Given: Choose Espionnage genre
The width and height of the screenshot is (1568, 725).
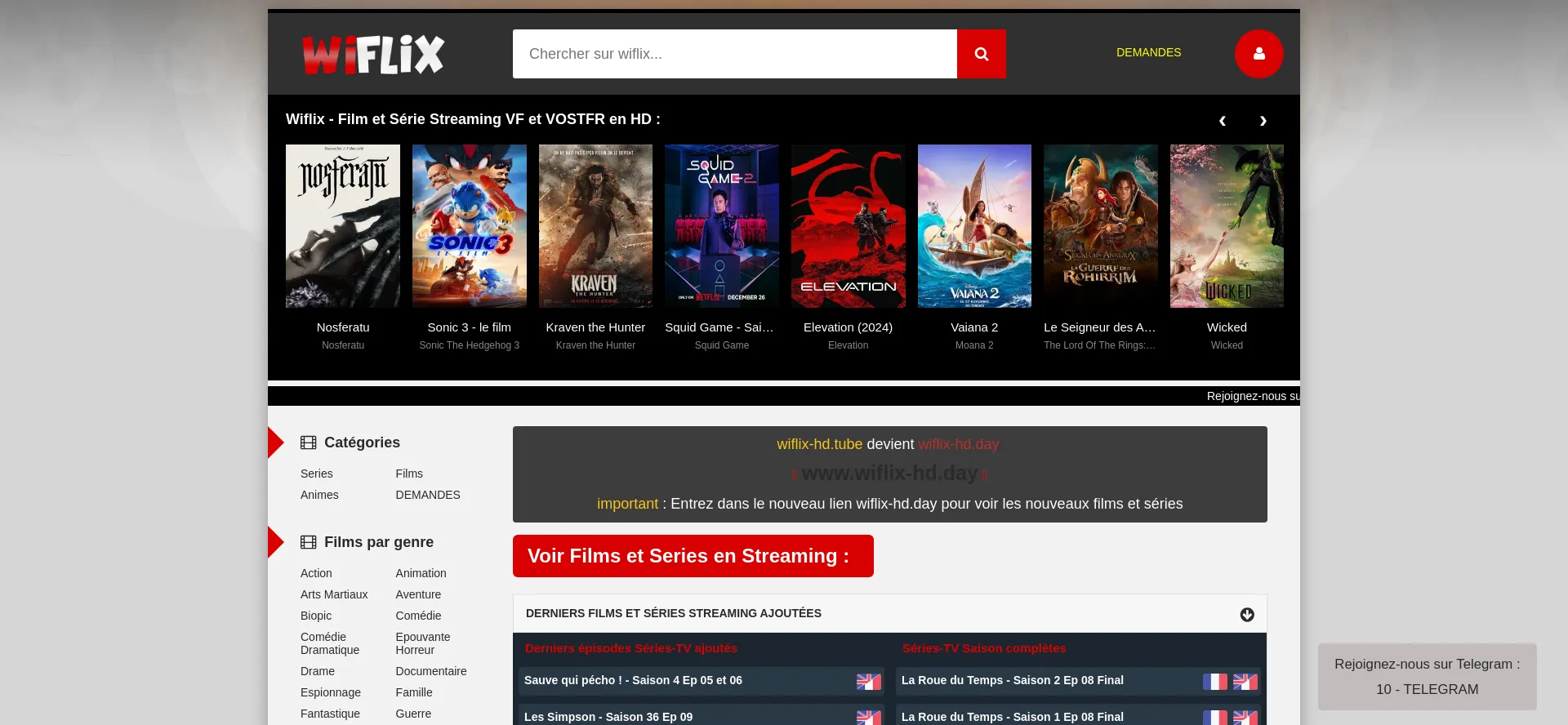Looking at the screenshot, I should click(x=331, y=692).
